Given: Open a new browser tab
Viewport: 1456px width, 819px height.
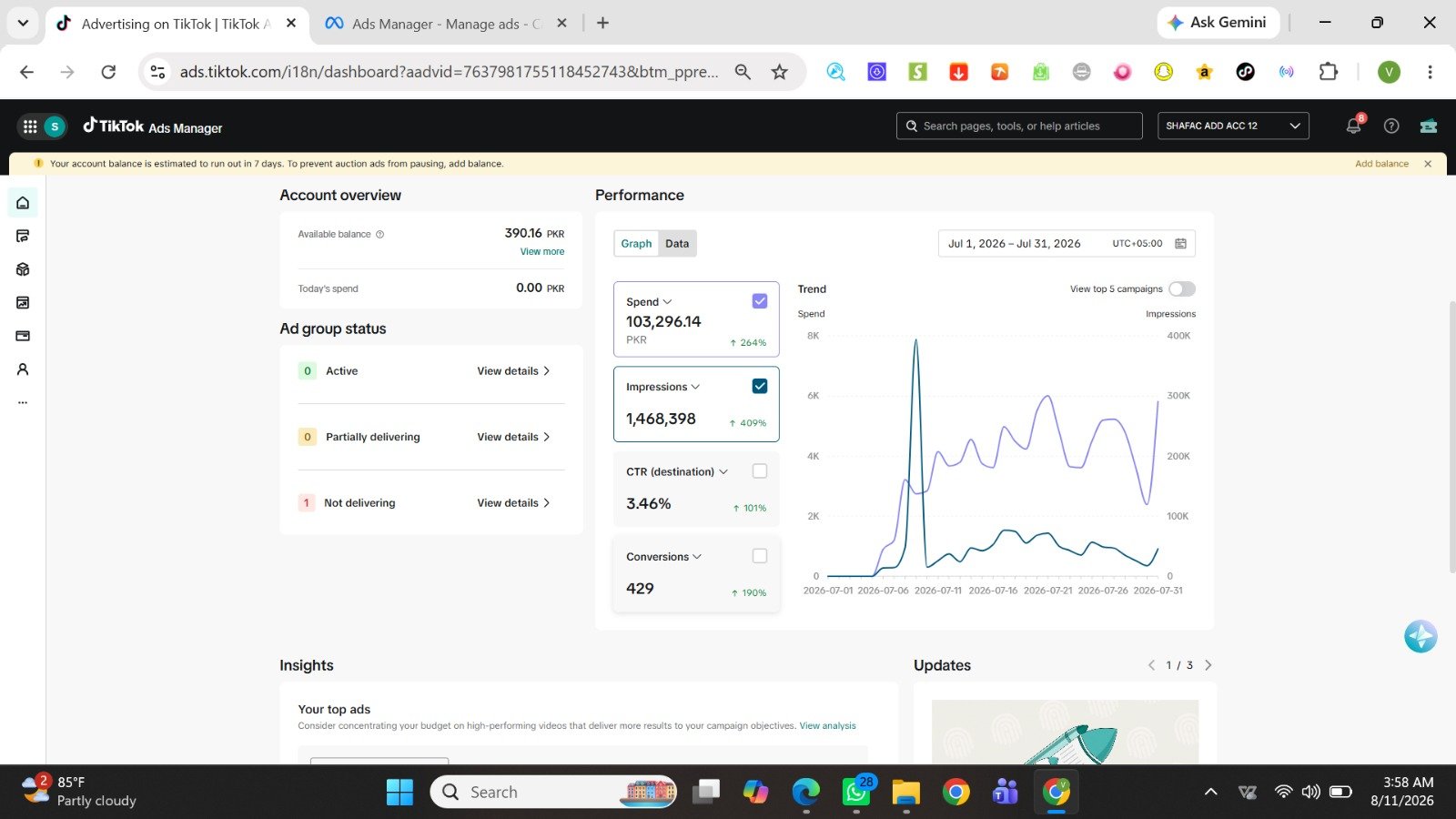Looking at the screenshot, I should tap(602, 24).
